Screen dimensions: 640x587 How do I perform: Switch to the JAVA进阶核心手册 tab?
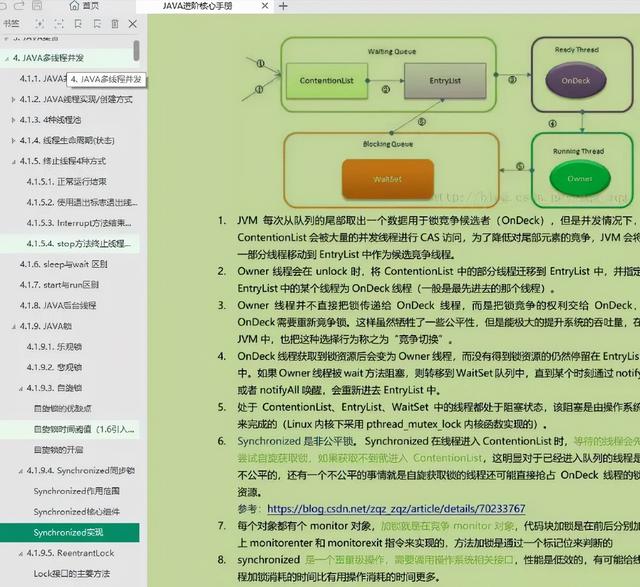click(198, 6)
